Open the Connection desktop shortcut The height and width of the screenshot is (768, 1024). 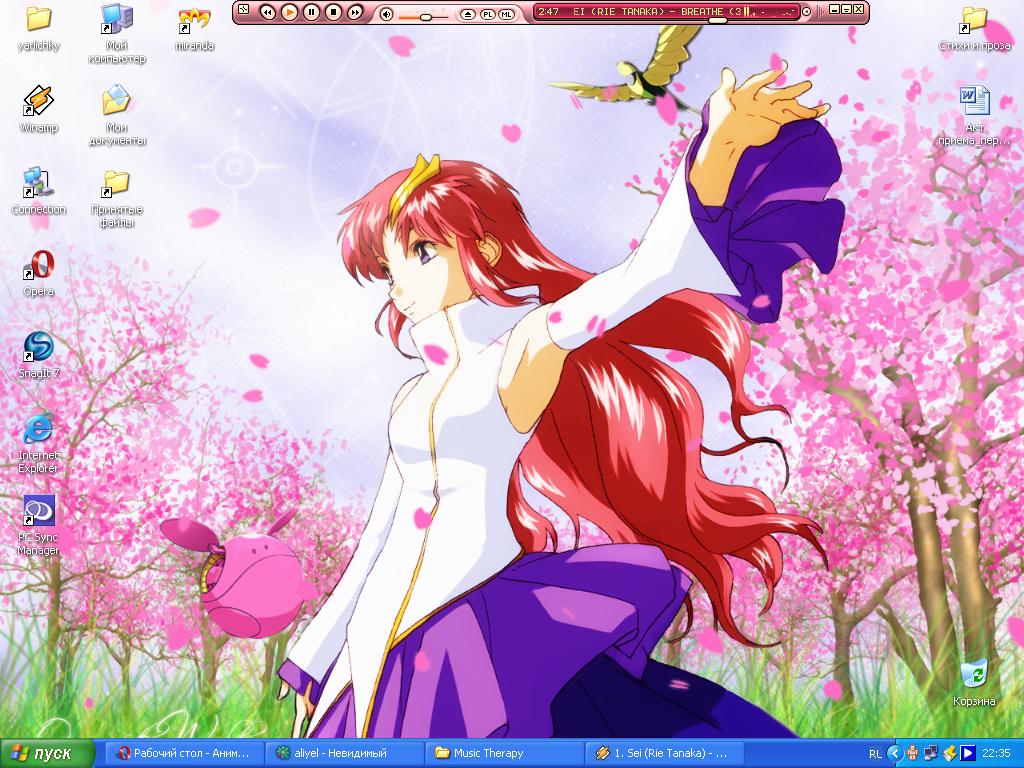click(x=39, y=191)
